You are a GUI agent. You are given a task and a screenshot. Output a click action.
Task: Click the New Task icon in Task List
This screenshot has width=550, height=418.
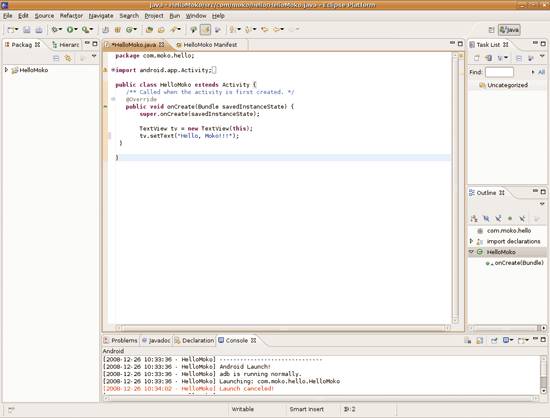pos(477,58)
